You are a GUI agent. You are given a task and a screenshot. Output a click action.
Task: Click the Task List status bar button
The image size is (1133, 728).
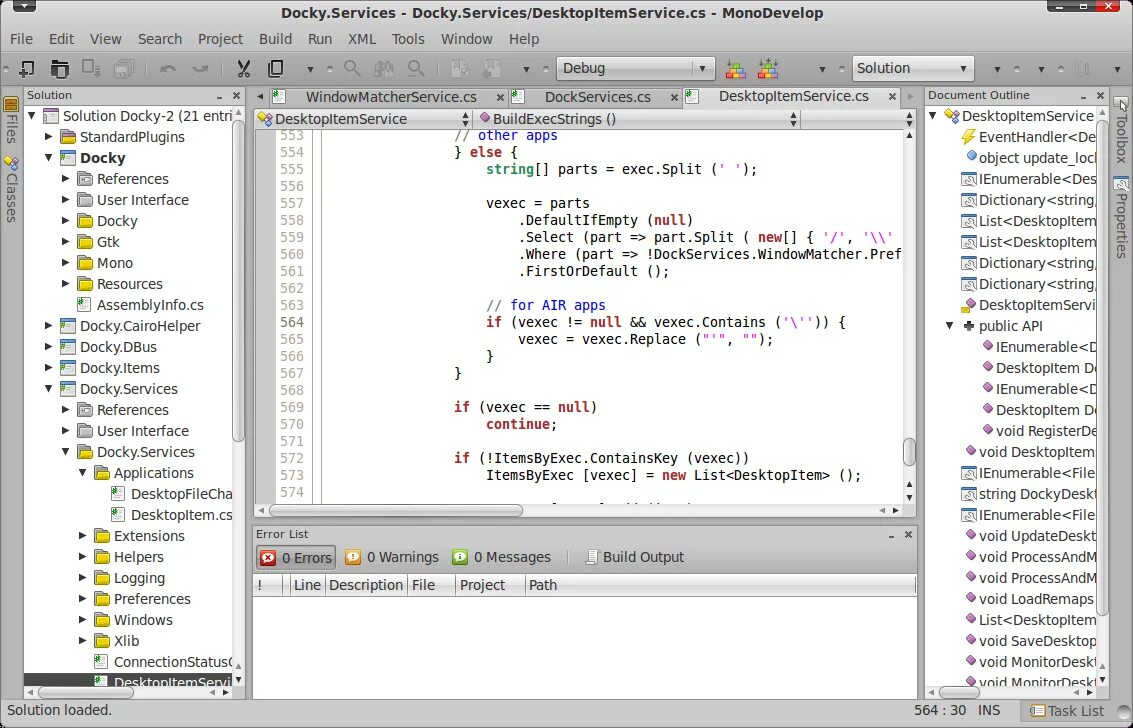[1067, 711]
